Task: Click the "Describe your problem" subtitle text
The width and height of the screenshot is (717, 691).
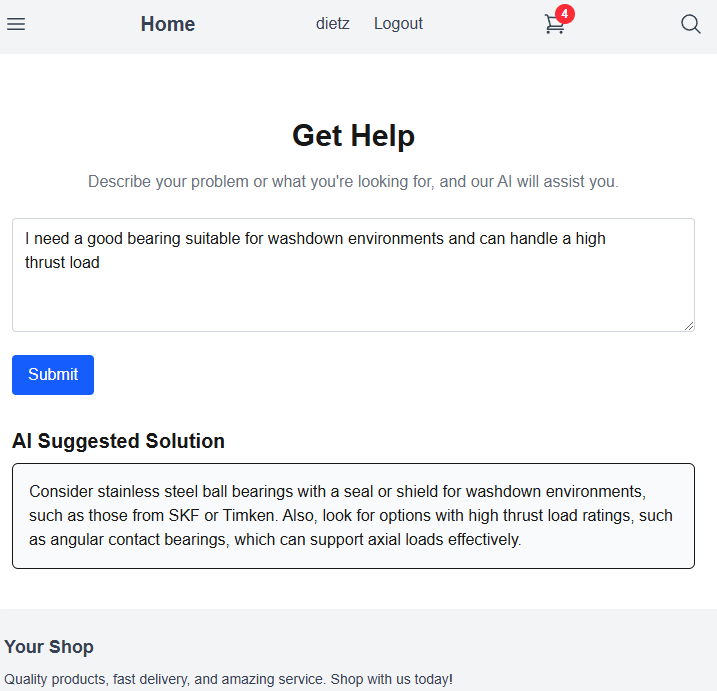Action: [x=353, y=182]
